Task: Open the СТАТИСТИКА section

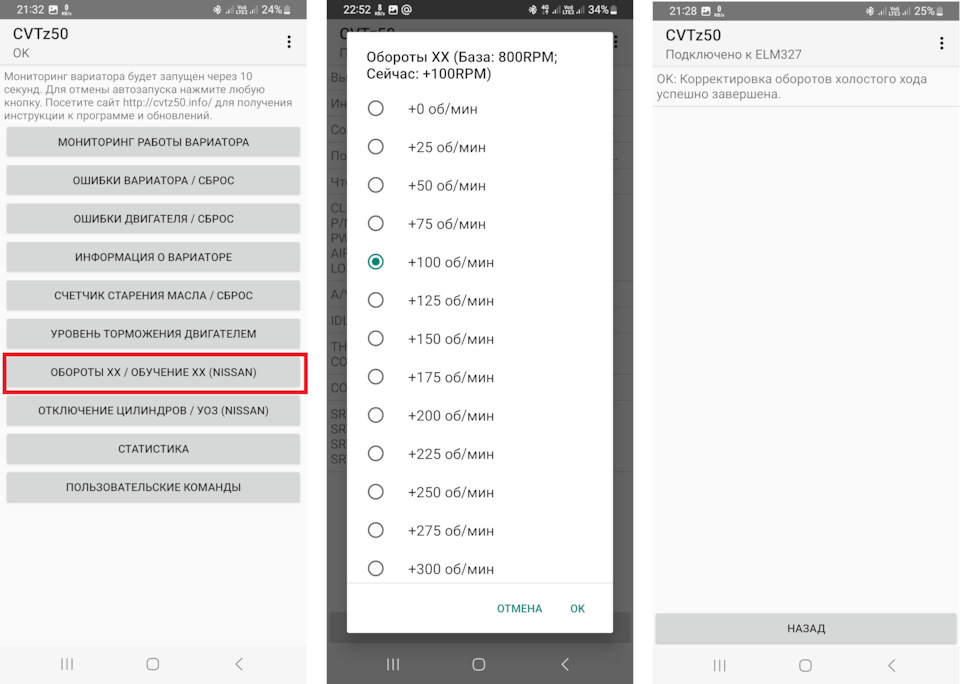Action: pyautogui.click(x=153, y=449)
